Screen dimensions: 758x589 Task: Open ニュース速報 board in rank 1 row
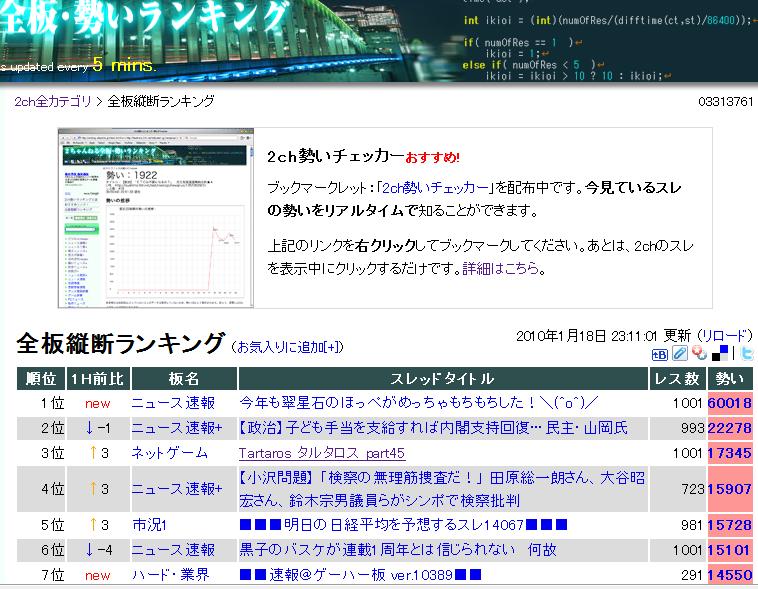point(173,403)
